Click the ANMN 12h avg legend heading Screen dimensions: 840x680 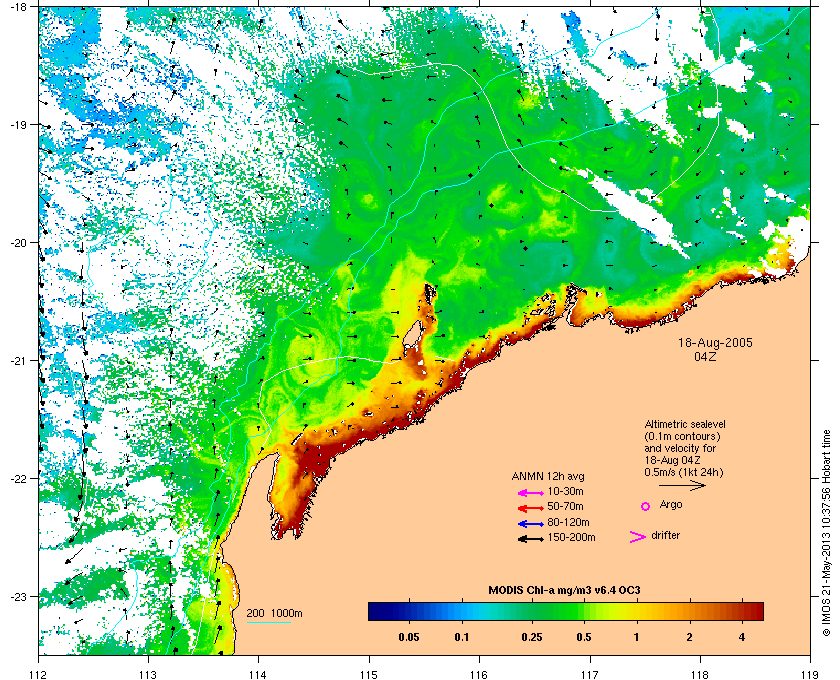coord(548,476)
